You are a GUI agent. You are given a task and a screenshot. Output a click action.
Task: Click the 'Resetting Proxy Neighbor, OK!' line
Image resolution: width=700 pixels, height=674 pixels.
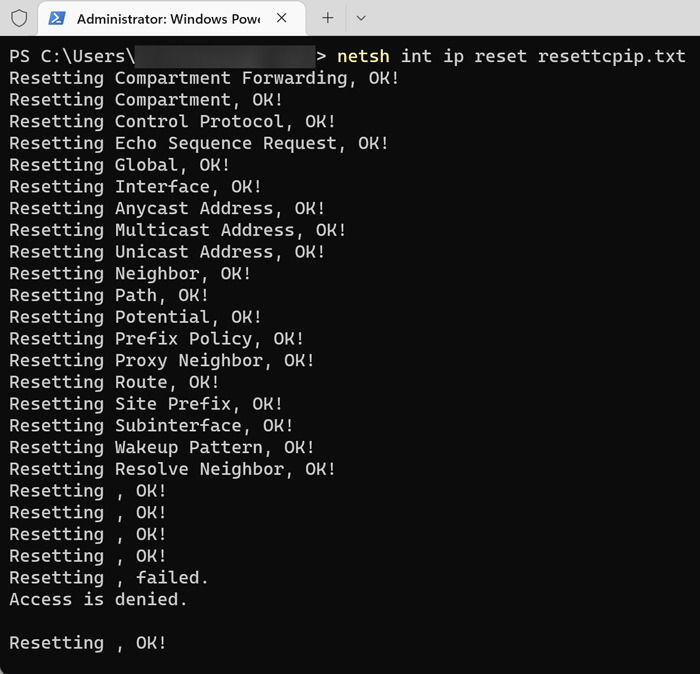(162, 361)
